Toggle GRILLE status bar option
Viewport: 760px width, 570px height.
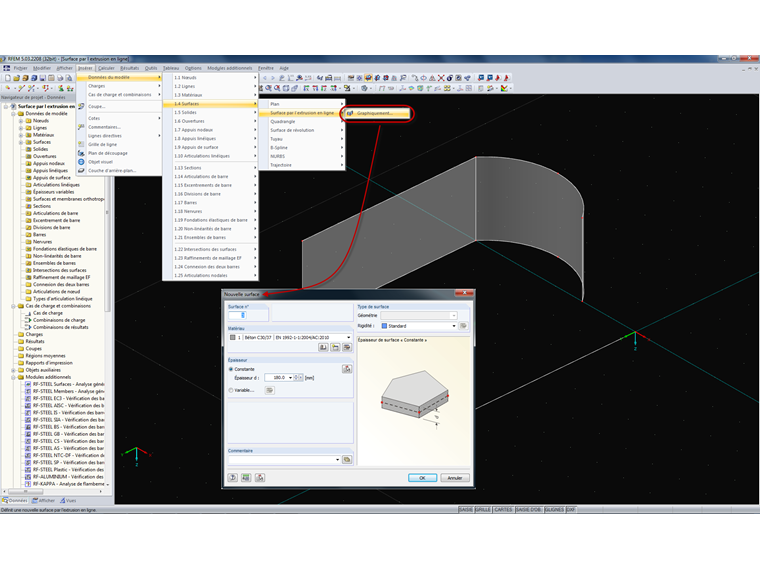coord(482,509)
